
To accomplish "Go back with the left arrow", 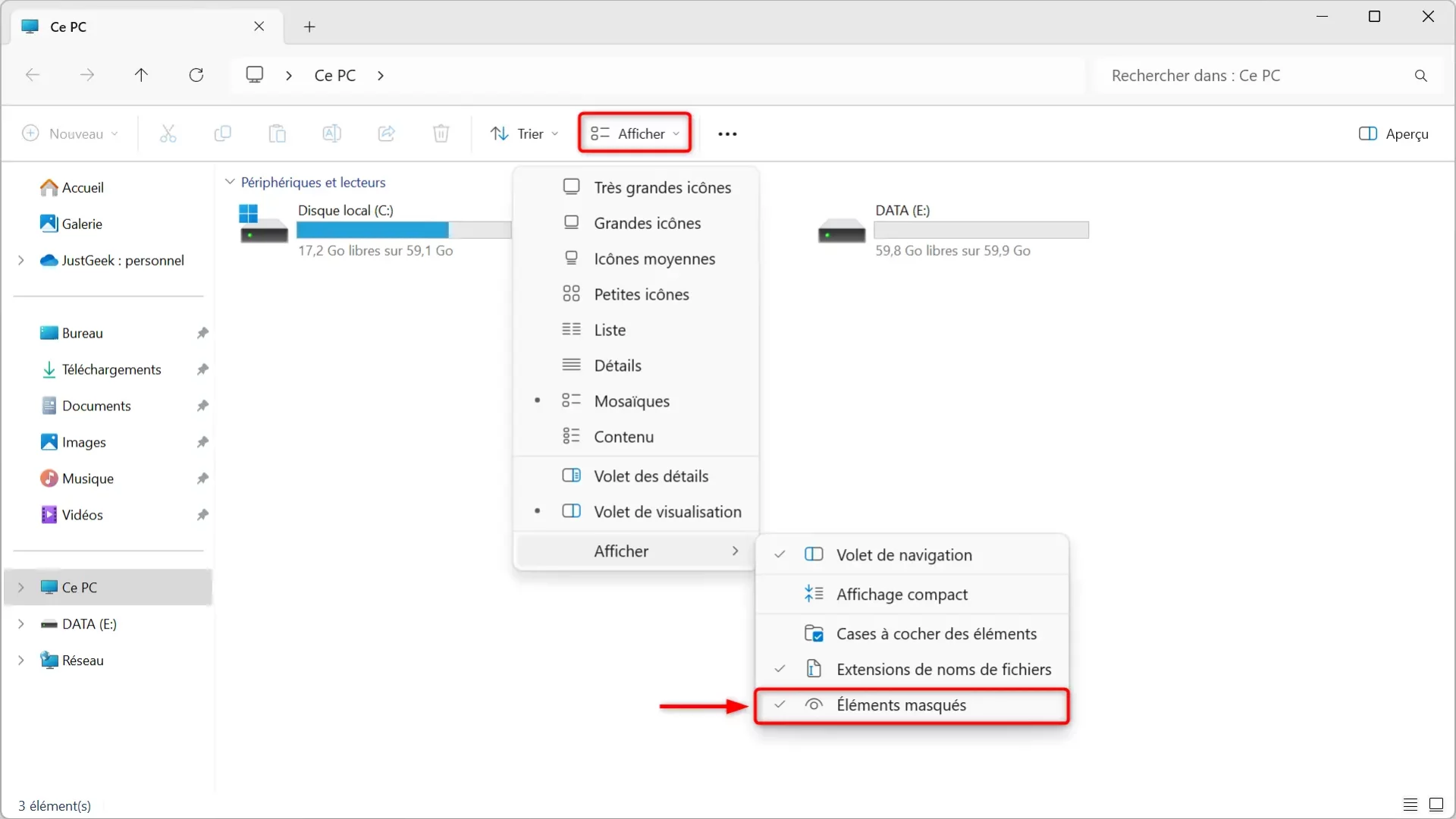I will click(x=33, y=75).
